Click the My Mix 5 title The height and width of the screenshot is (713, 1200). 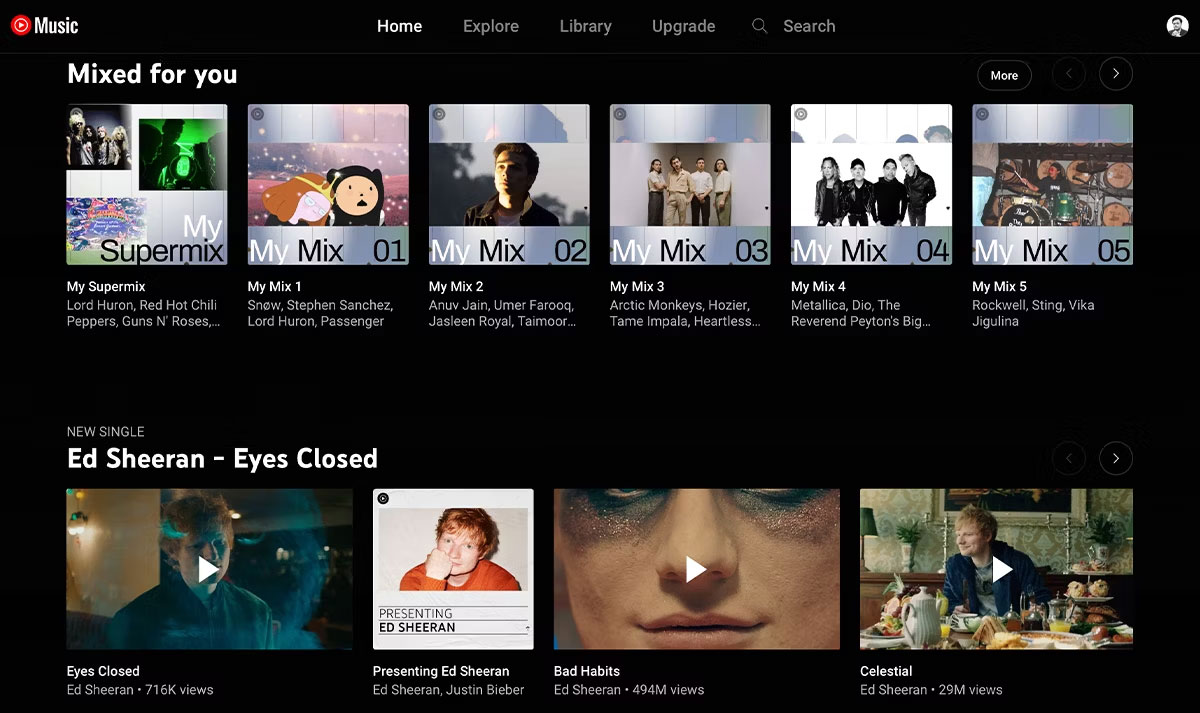(999, 286)
